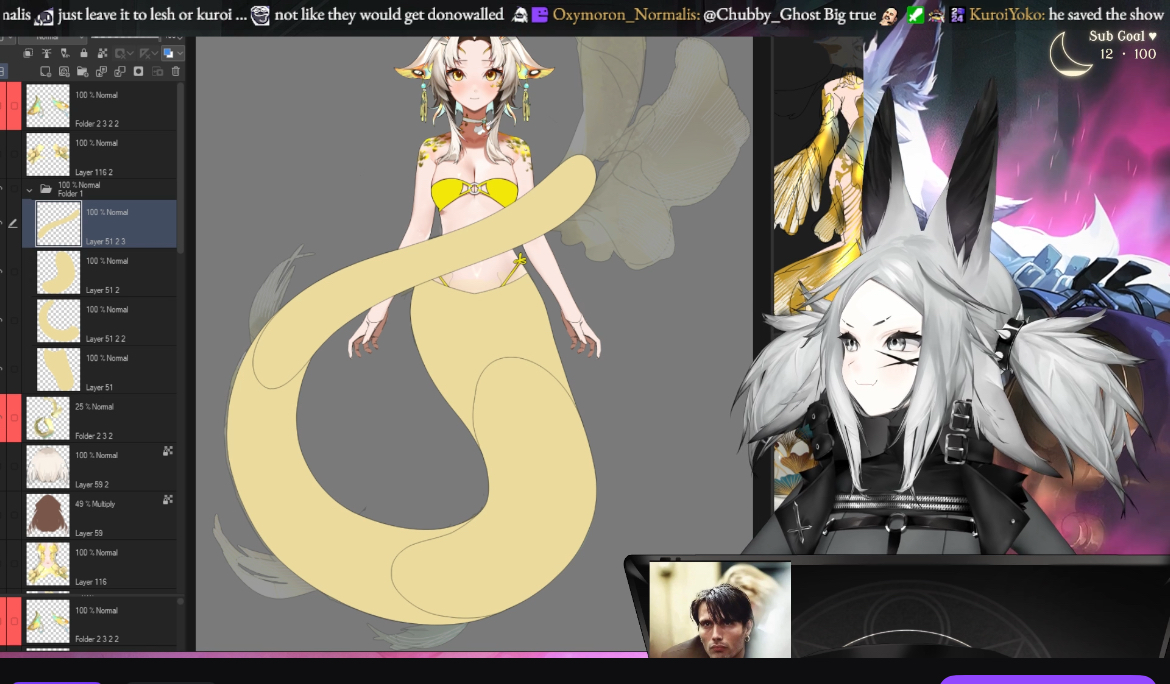Collapse the Folder 1 layer group
Viewport: 1170px width, 684px height.
pos(29,189)
